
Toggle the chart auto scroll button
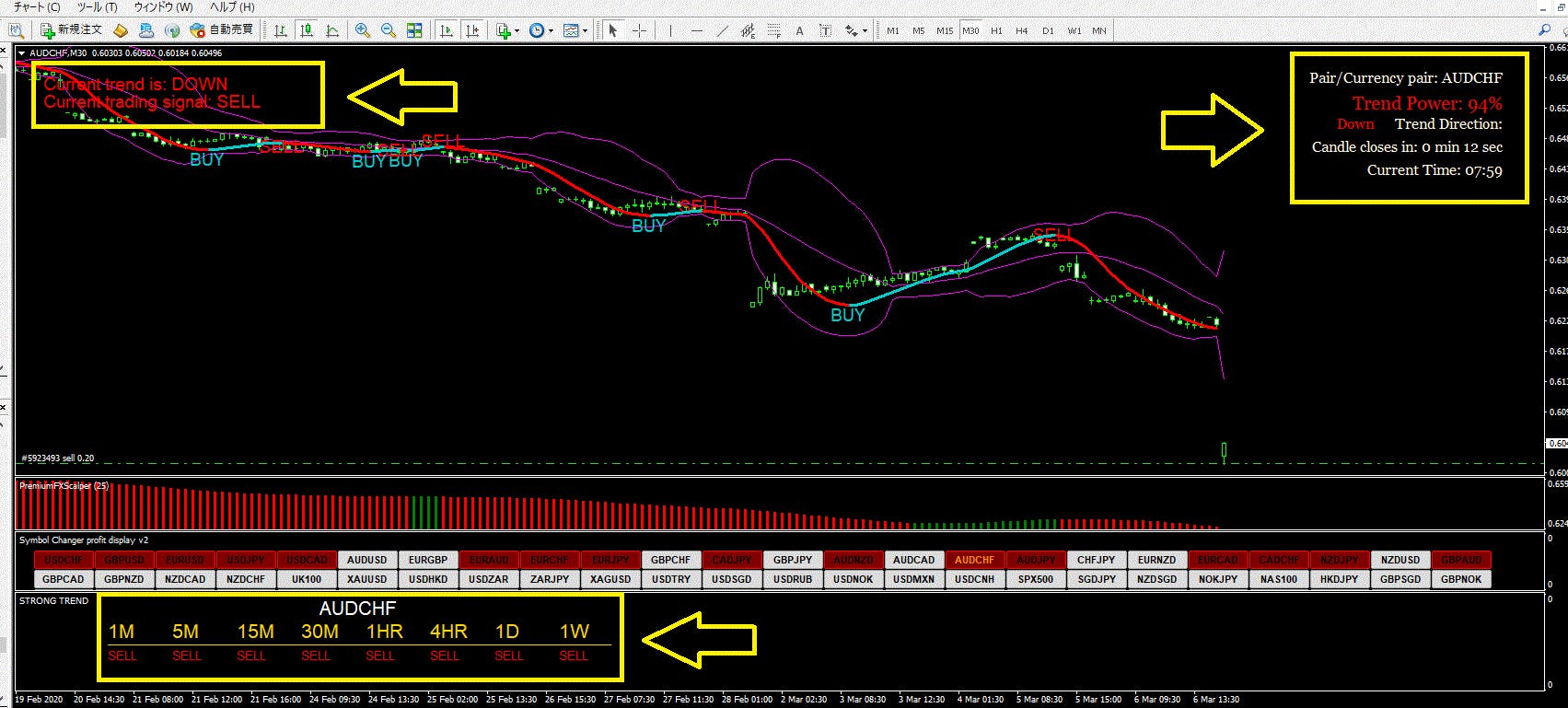click(447, 30)
